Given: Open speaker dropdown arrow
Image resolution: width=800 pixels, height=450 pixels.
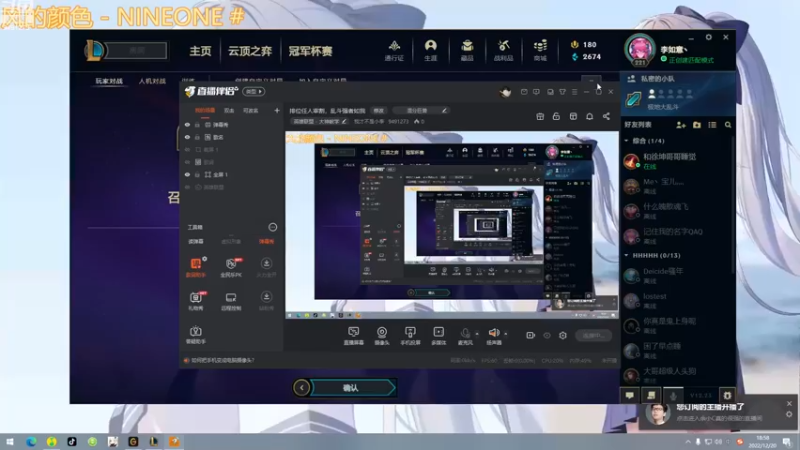Looking at the screenshot, I should (x=506, y=334).
